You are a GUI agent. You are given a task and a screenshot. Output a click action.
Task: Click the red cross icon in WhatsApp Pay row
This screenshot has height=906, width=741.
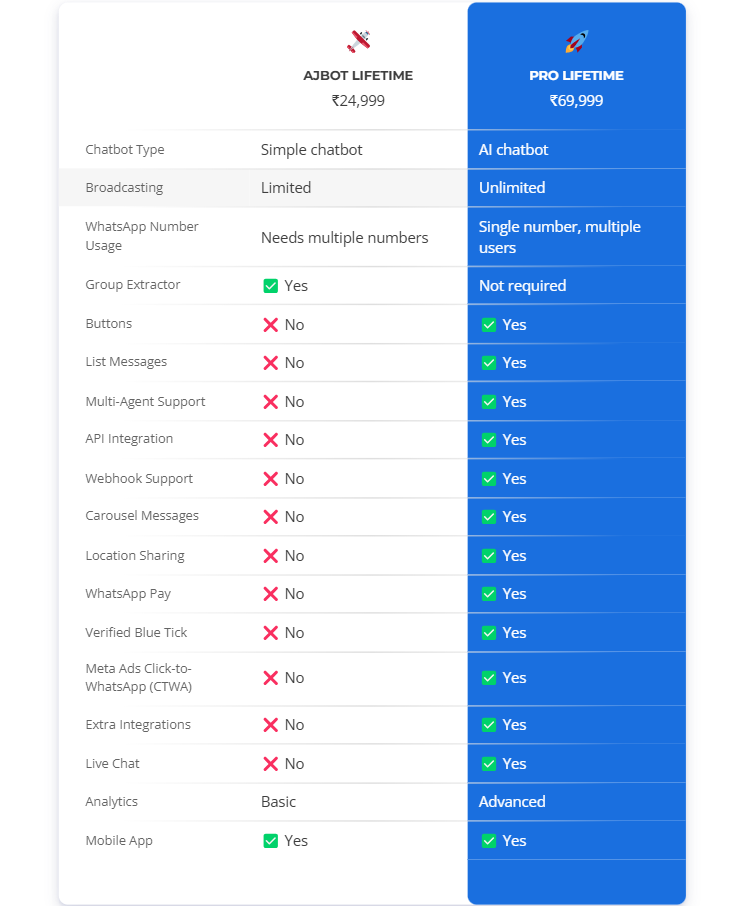271,594
